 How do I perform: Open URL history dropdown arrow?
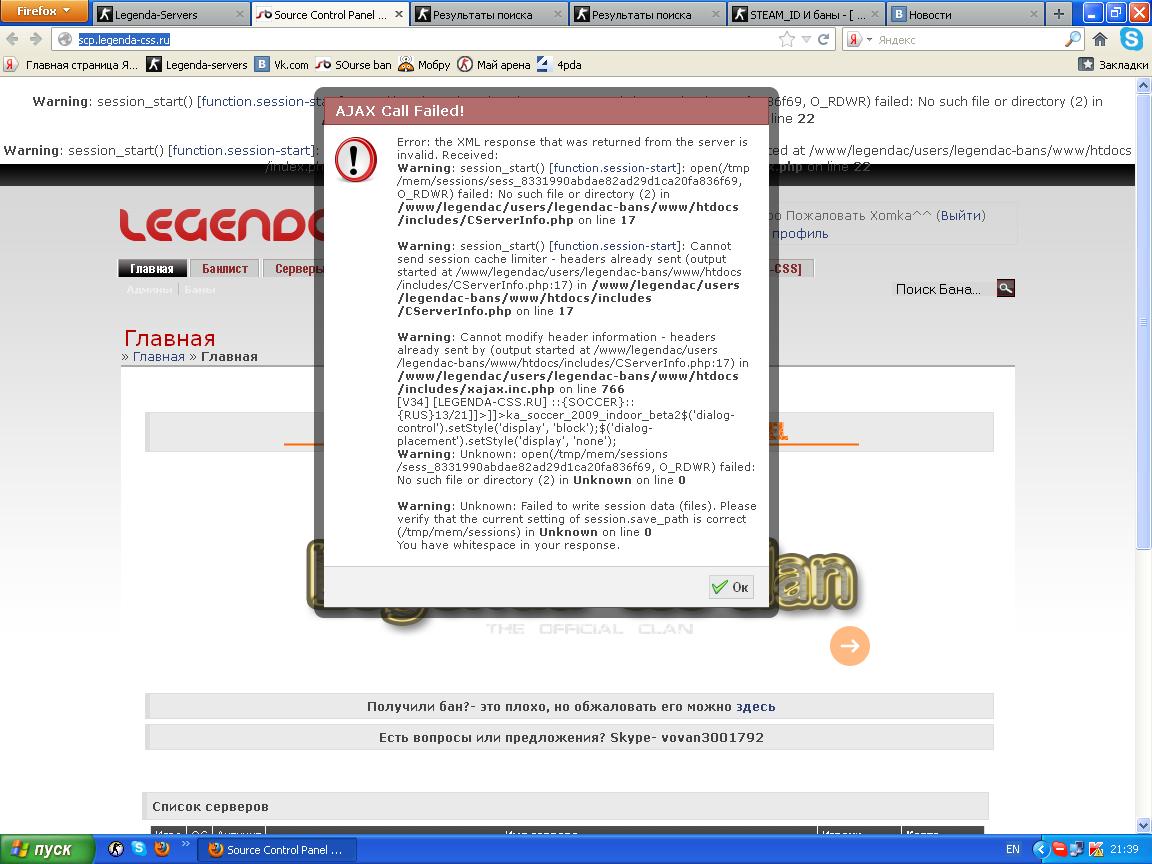[806, 40]
